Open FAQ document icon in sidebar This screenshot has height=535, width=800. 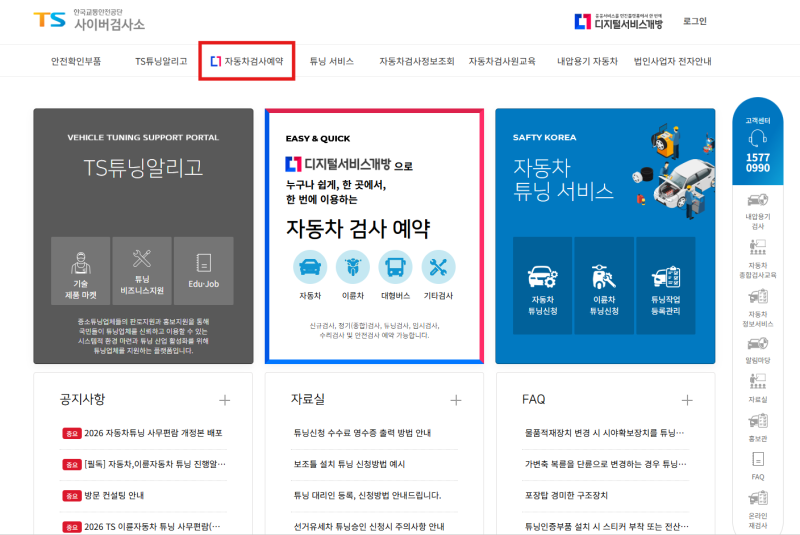tap(758, 460)
